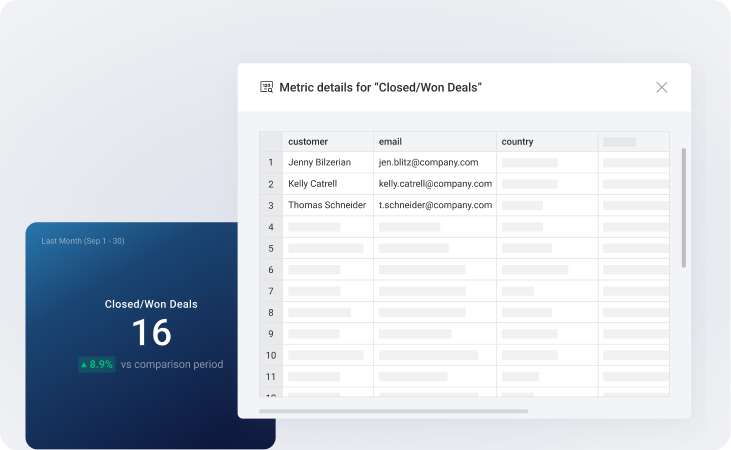Select the country column header
The image size is (731, 450).
pyautogui.click(x=518, y=141)
